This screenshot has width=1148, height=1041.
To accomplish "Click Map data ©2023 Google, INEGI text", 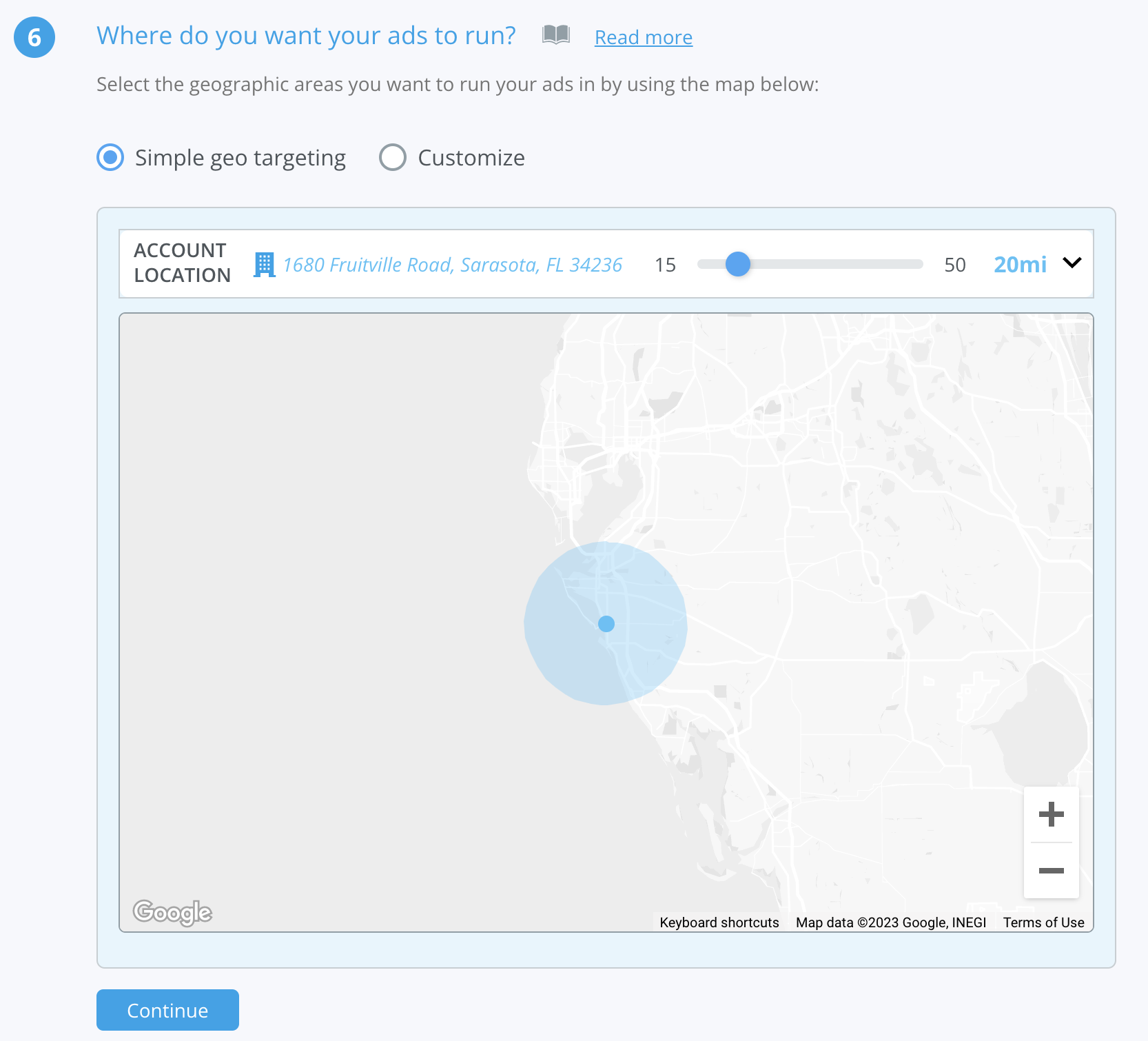I will (x=891, y=922).
